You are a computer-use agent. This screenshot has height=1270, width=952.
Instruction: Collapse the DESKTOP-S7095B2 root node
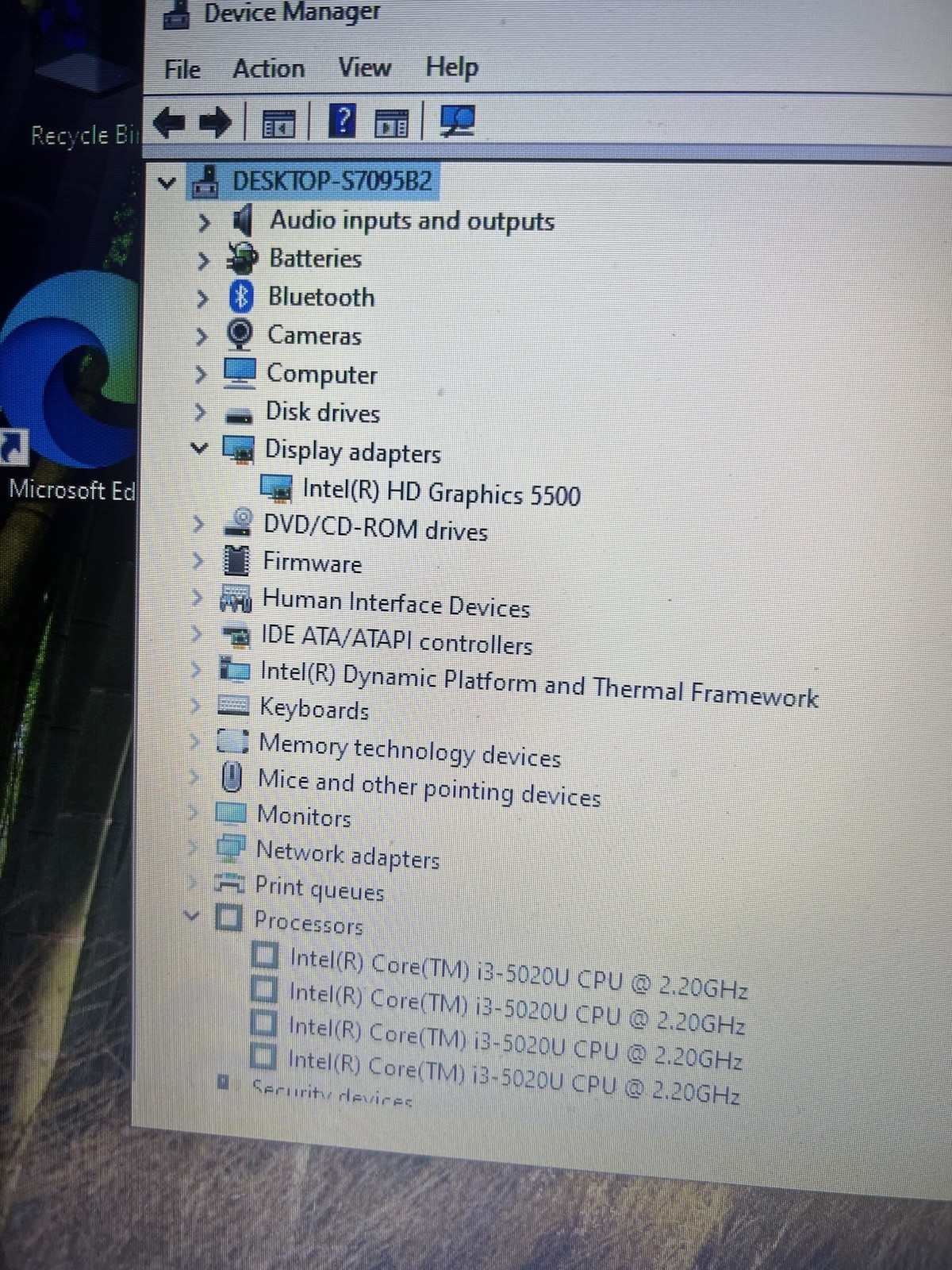[x=167, y=183]
